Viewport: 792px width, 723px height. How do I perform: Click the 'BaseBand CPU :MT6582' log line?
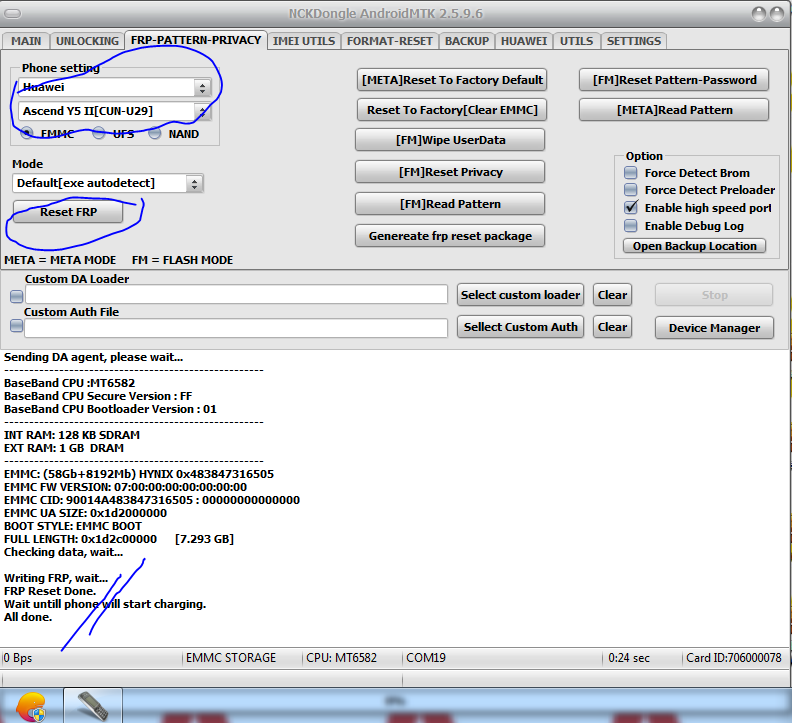(69, 383)
